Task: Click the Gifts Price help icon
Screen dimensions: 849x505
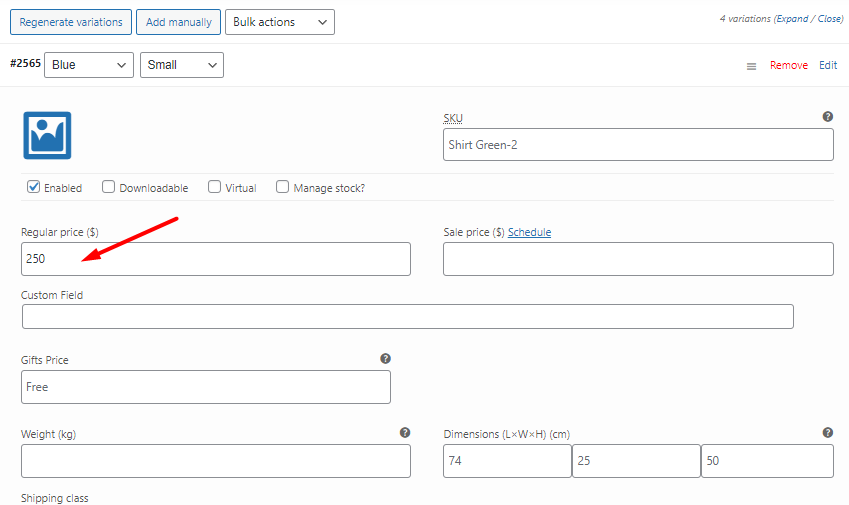Action: [385, 358]
